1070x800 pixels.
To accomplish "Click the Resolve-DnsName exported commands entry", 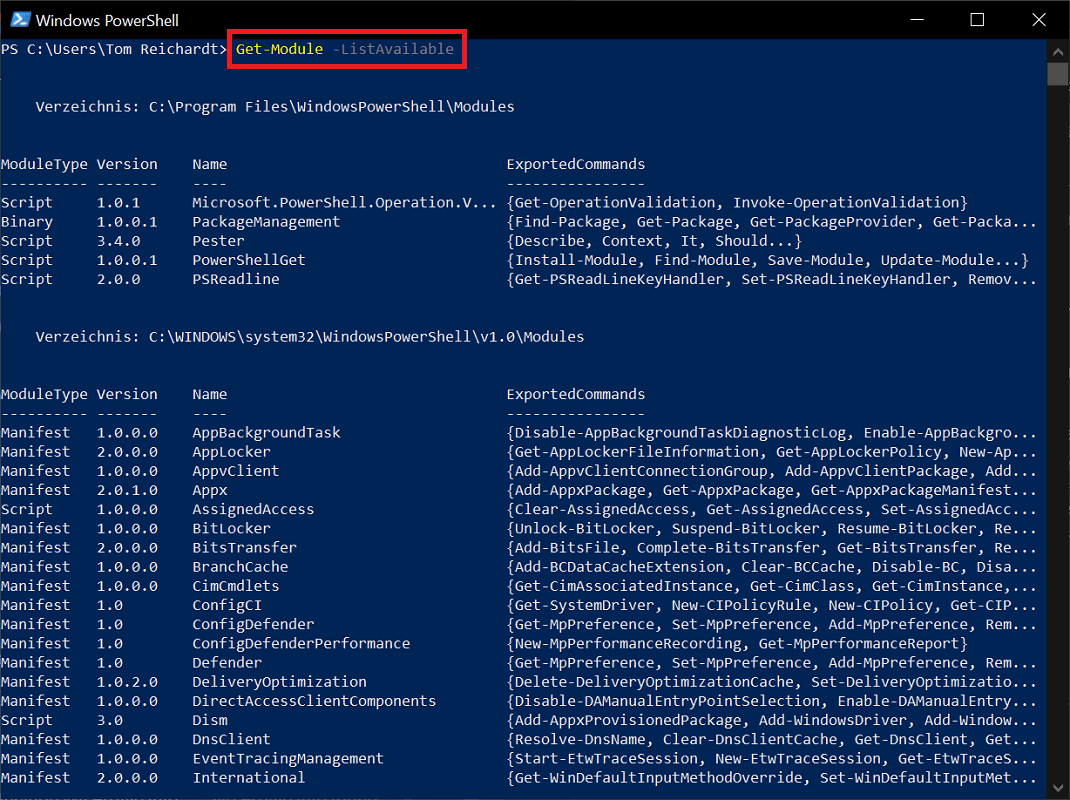I will [772, 739].
